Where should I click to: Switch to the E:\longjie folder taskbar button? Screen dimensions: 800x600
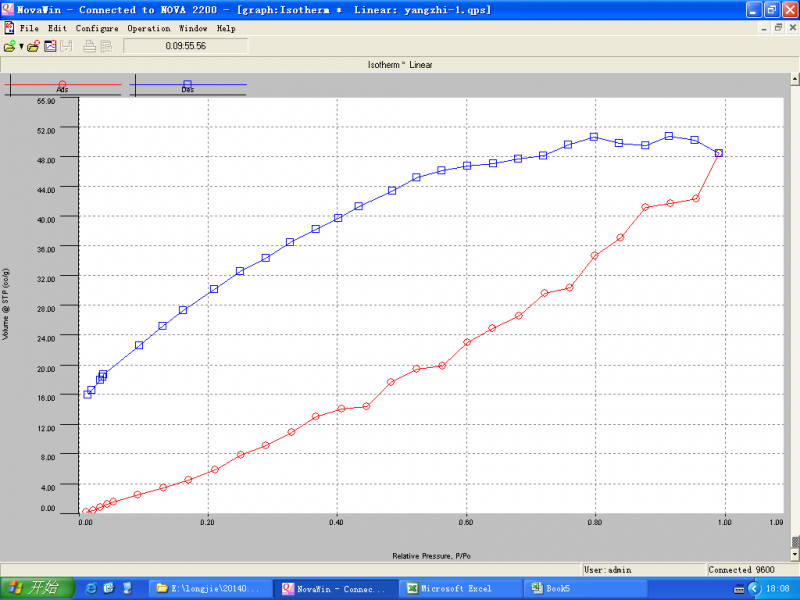tap(210, 589)
